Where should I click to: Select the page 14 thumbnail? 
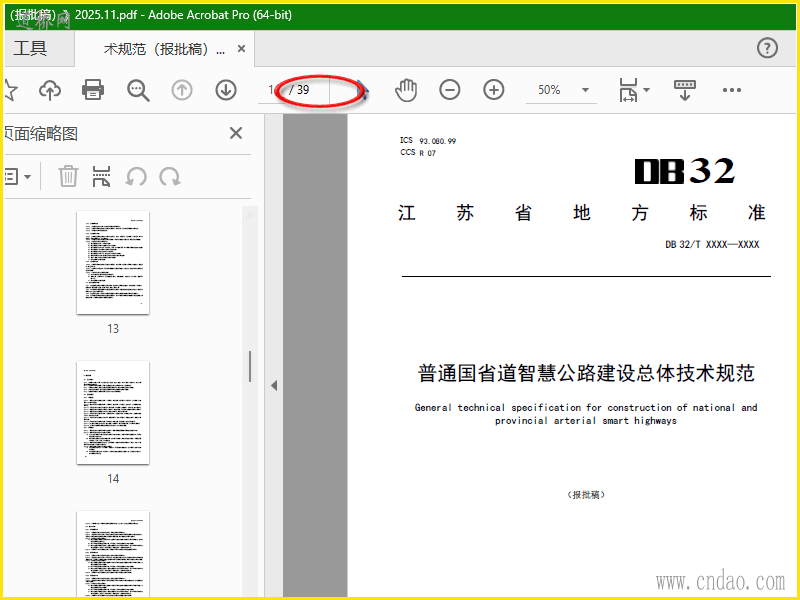113,412
